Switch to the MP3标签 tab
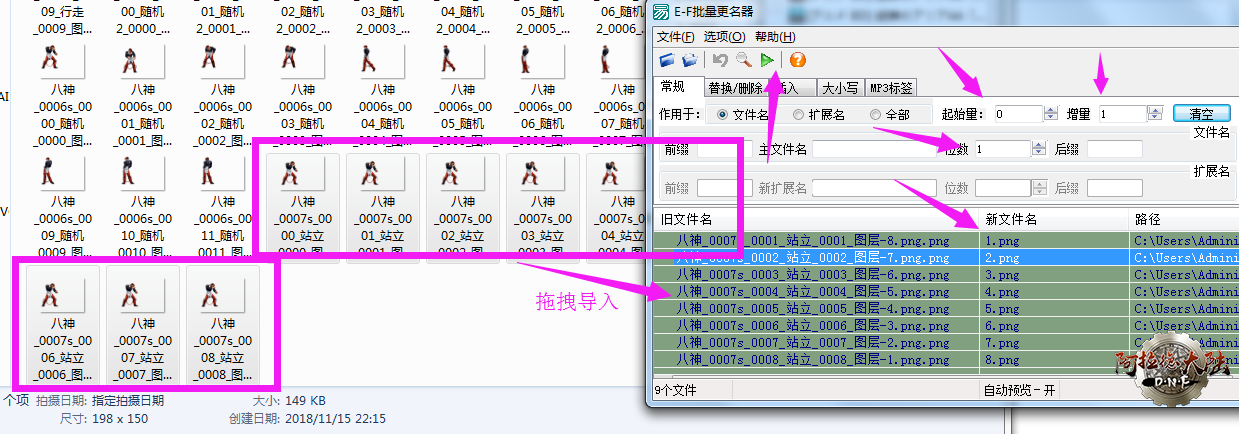1239x434 pixels. [889, 88]
